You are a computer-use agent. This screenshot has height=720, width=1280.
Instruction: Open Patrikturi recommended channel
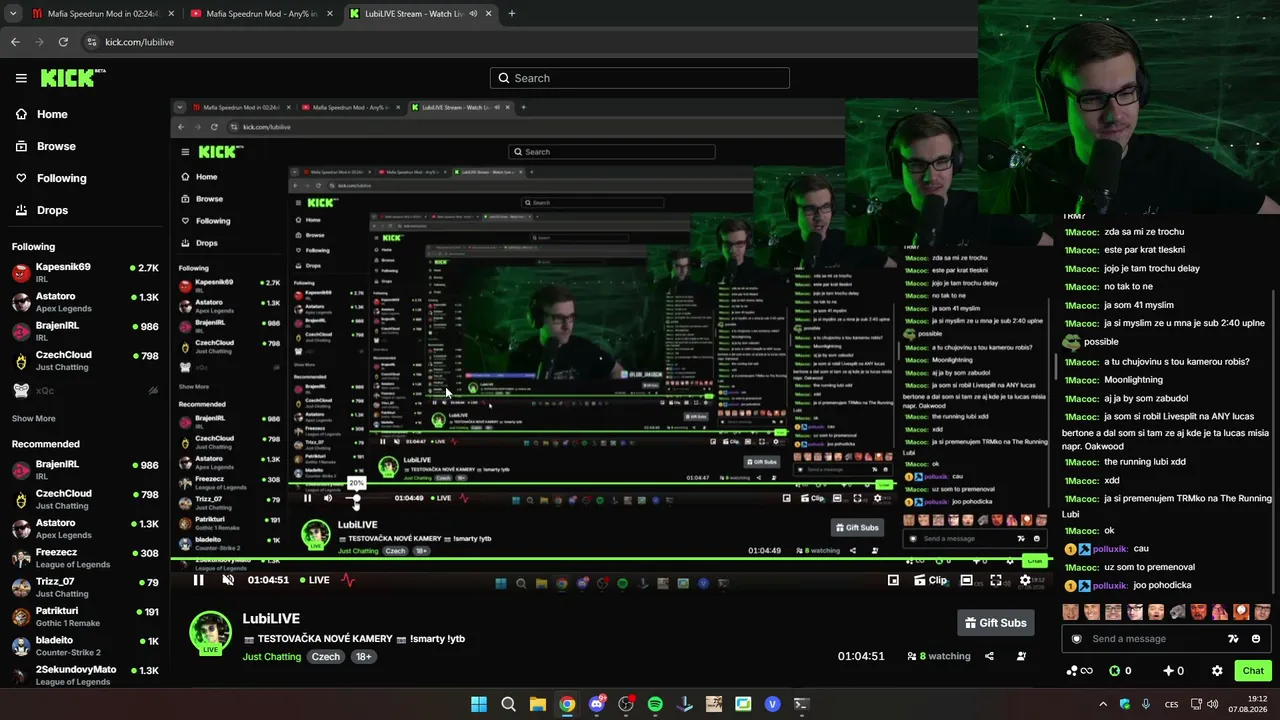coord(85,616)
